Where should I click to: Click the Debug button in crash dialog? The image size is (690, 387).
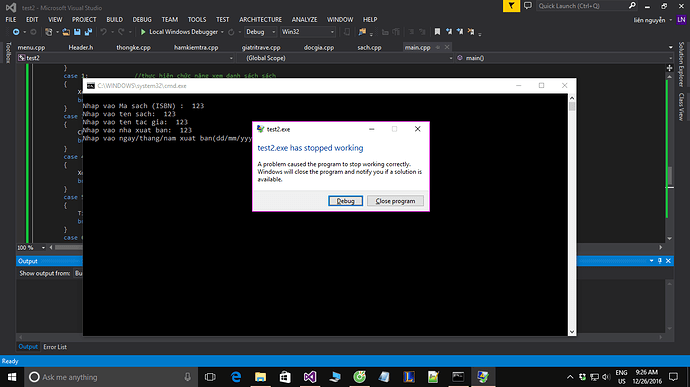(x=345, y=201)
